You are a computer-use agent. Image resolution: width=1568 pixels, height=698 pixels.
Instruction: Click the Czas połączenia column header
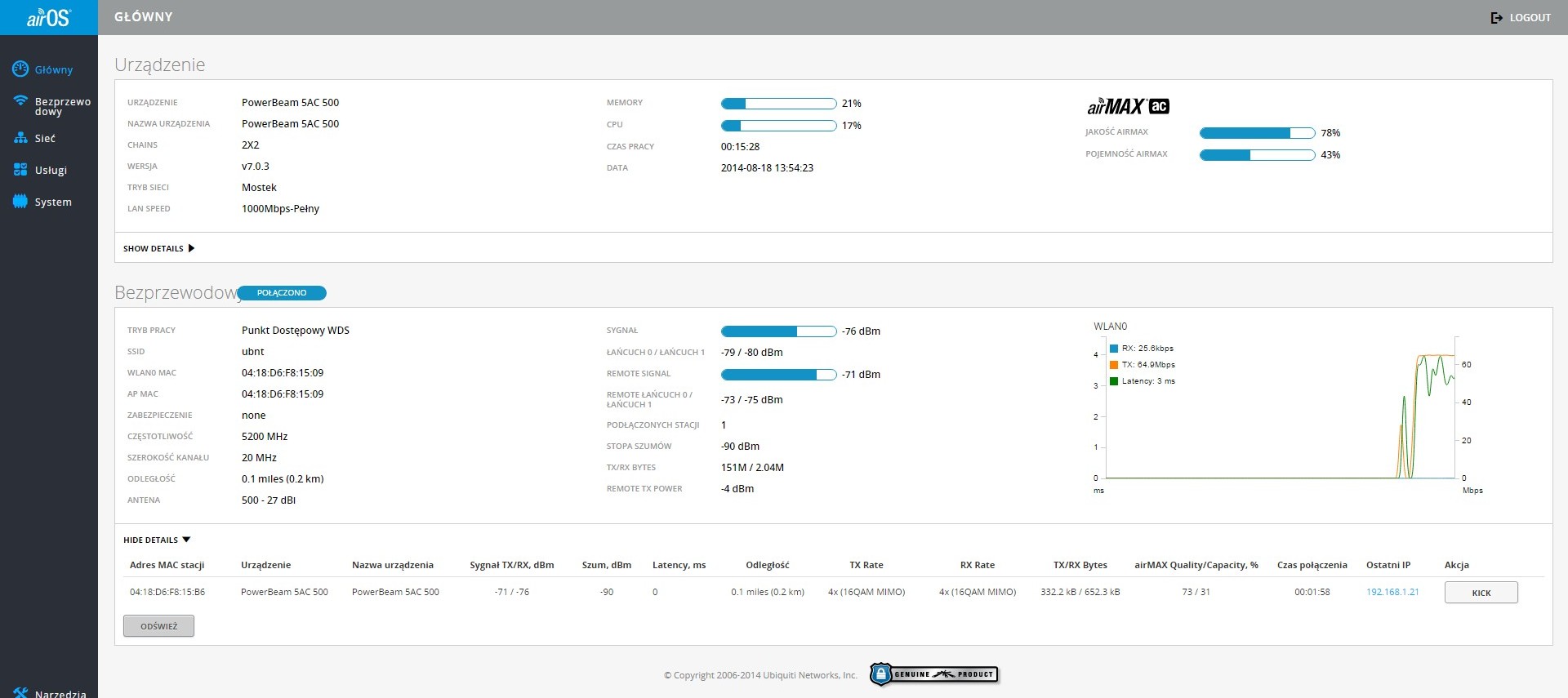tap(1312, 565)
